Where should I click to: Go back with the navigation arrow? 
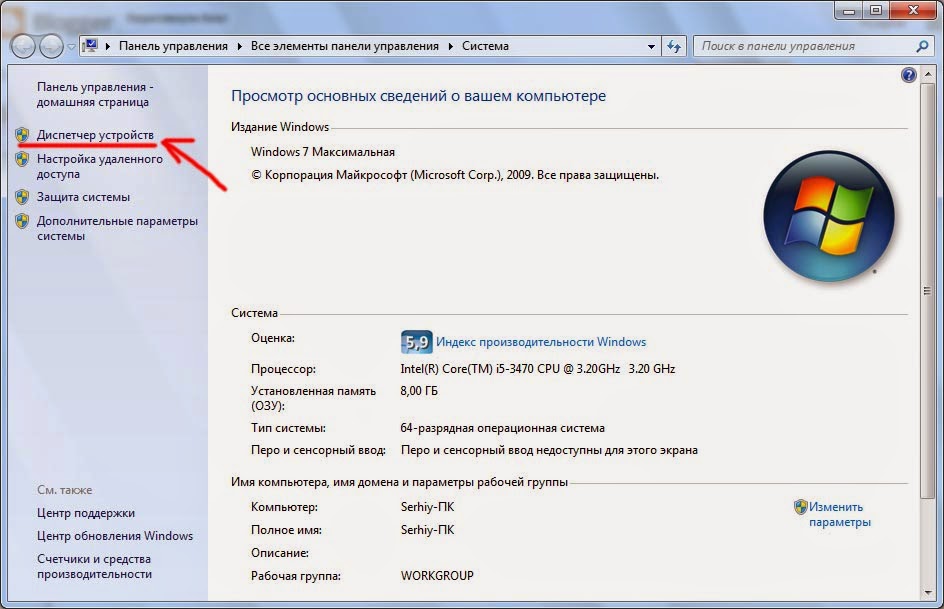pyautogui.click(x=23, y=46)
